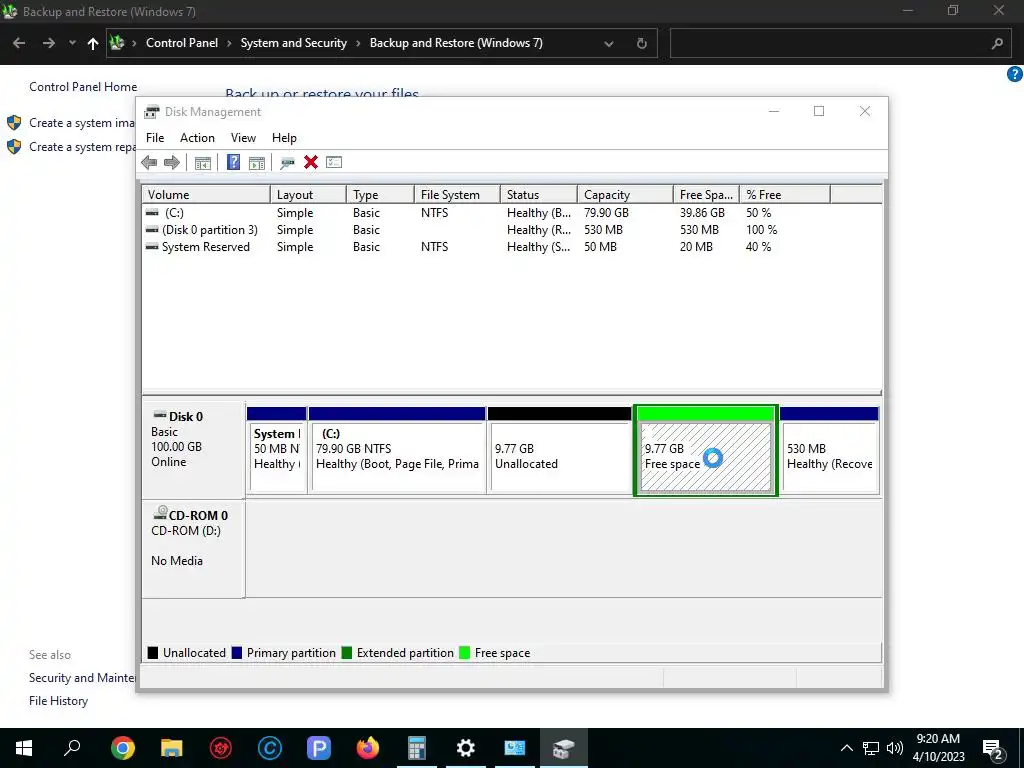The width and height of the screenshot is (1024, 768).
Task: Open the View menu in Disk Management
Action: (243, 138)
